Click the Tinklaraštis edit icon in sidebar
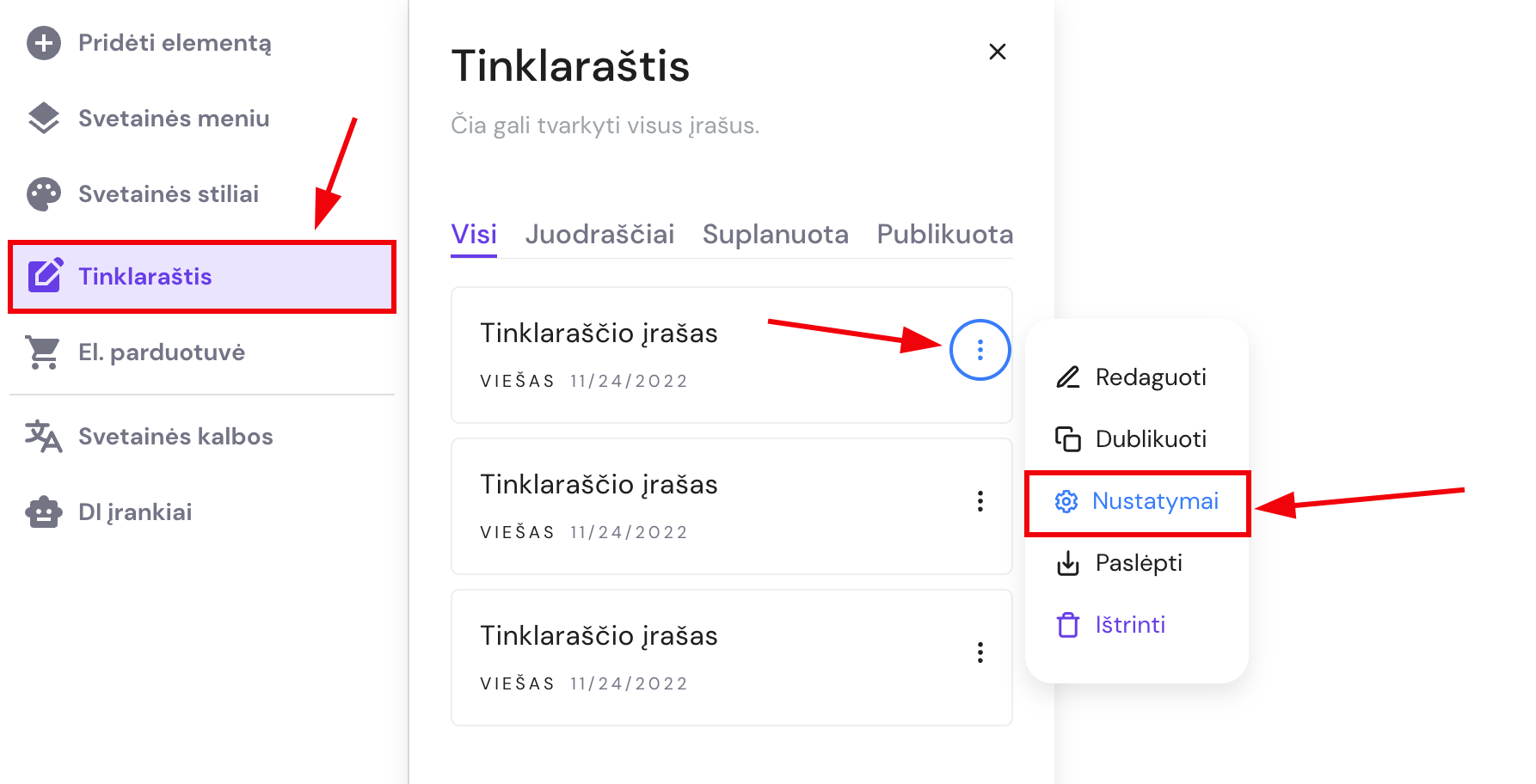Viewport: 1536px width, 784px height. pyautogui.click(x=45, y=276)
